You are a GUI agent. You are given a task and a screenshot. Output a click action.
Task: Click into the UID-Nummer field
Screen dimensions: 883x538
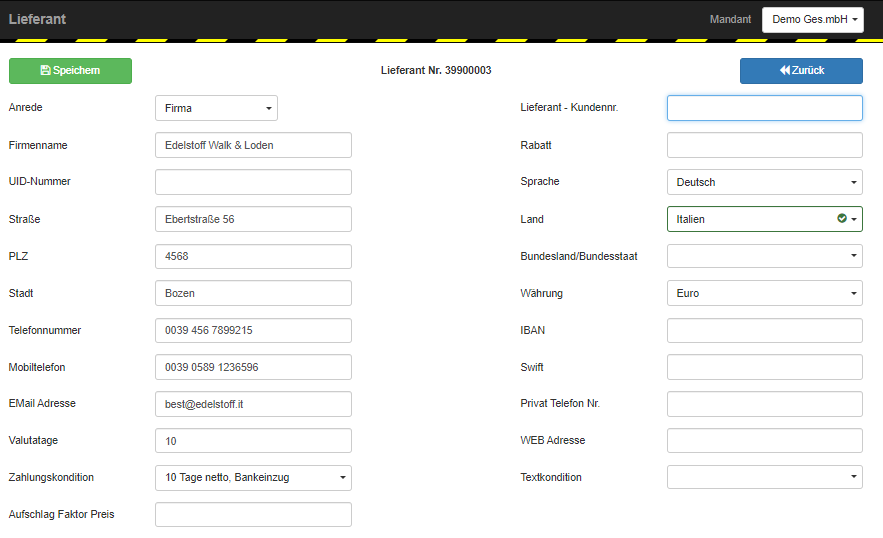coord(253,182)
